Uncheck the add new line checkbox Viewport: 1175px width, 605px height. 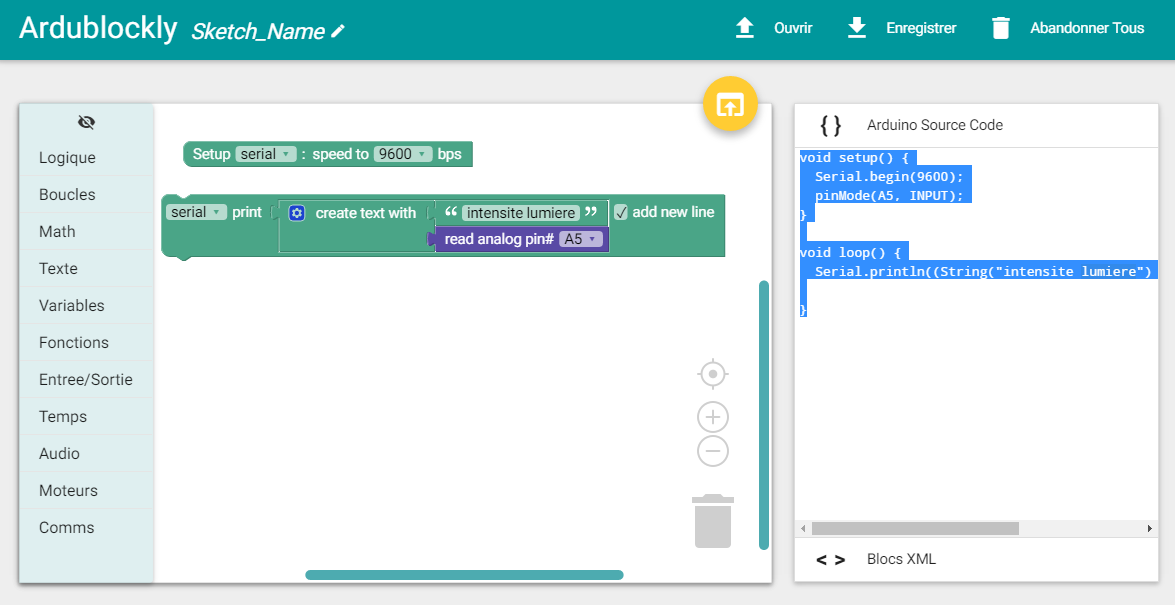point(621,212)
